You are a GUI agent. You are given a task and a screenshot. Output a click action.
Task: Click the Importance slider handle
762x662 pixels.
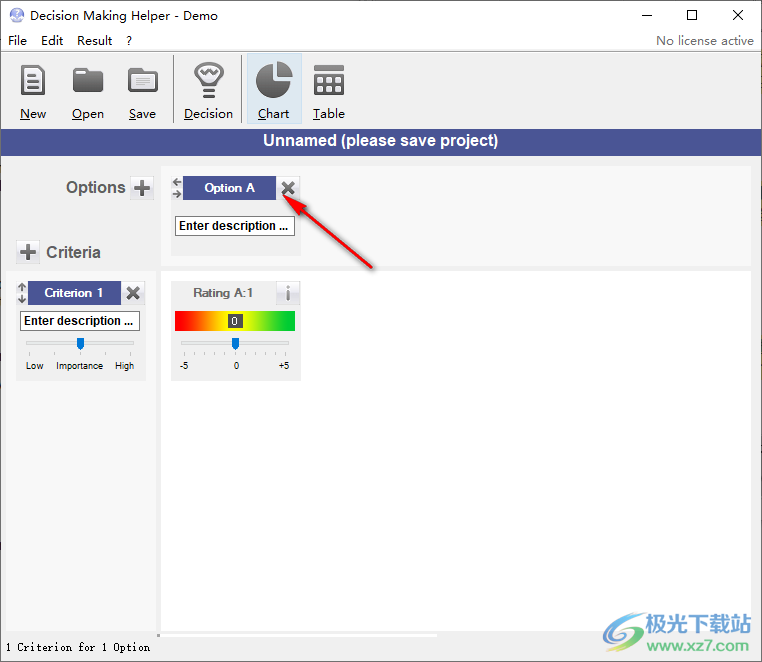(x=80, y=343)
